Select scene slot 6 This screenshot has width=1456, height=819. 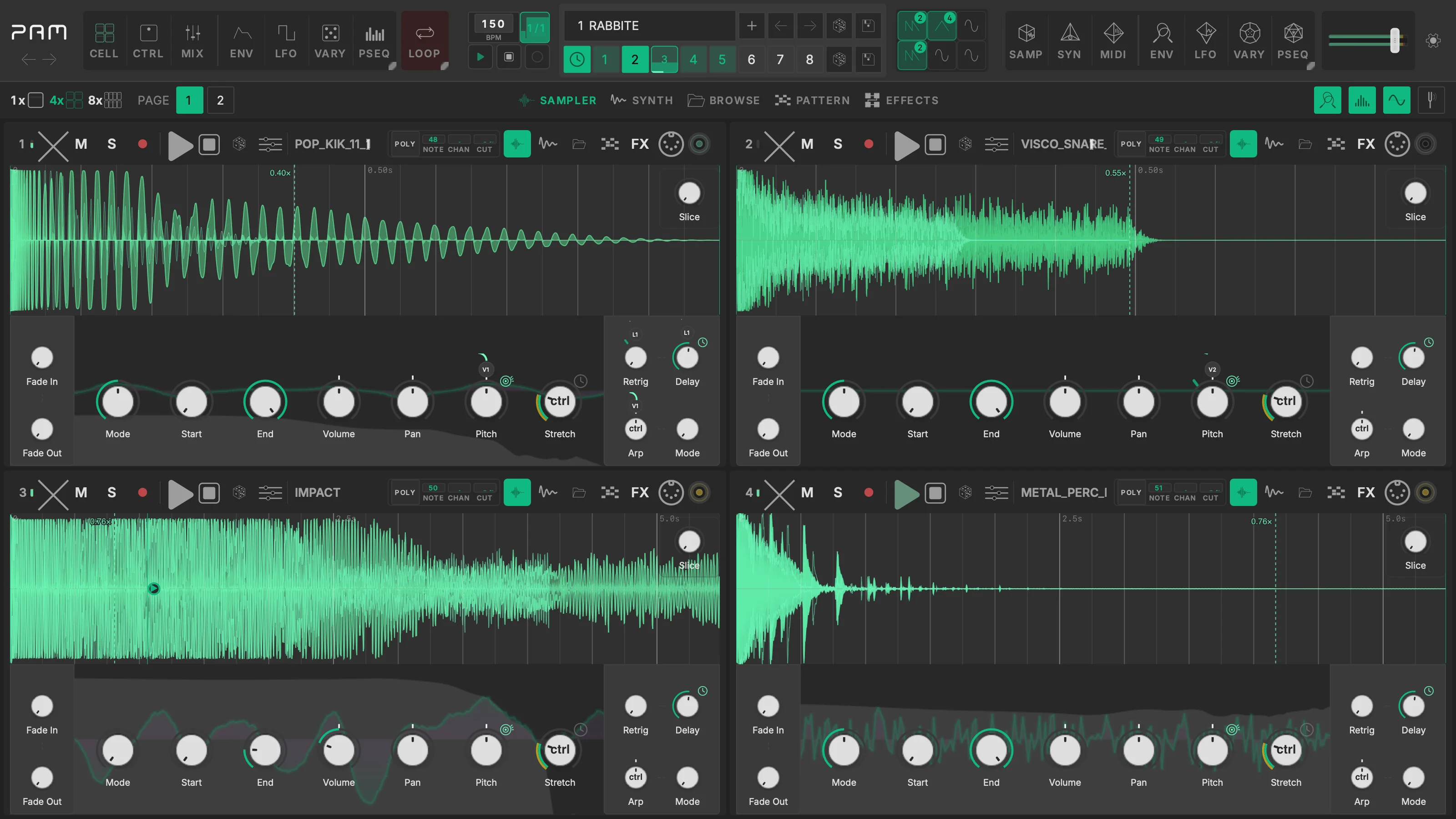point(751,59)
